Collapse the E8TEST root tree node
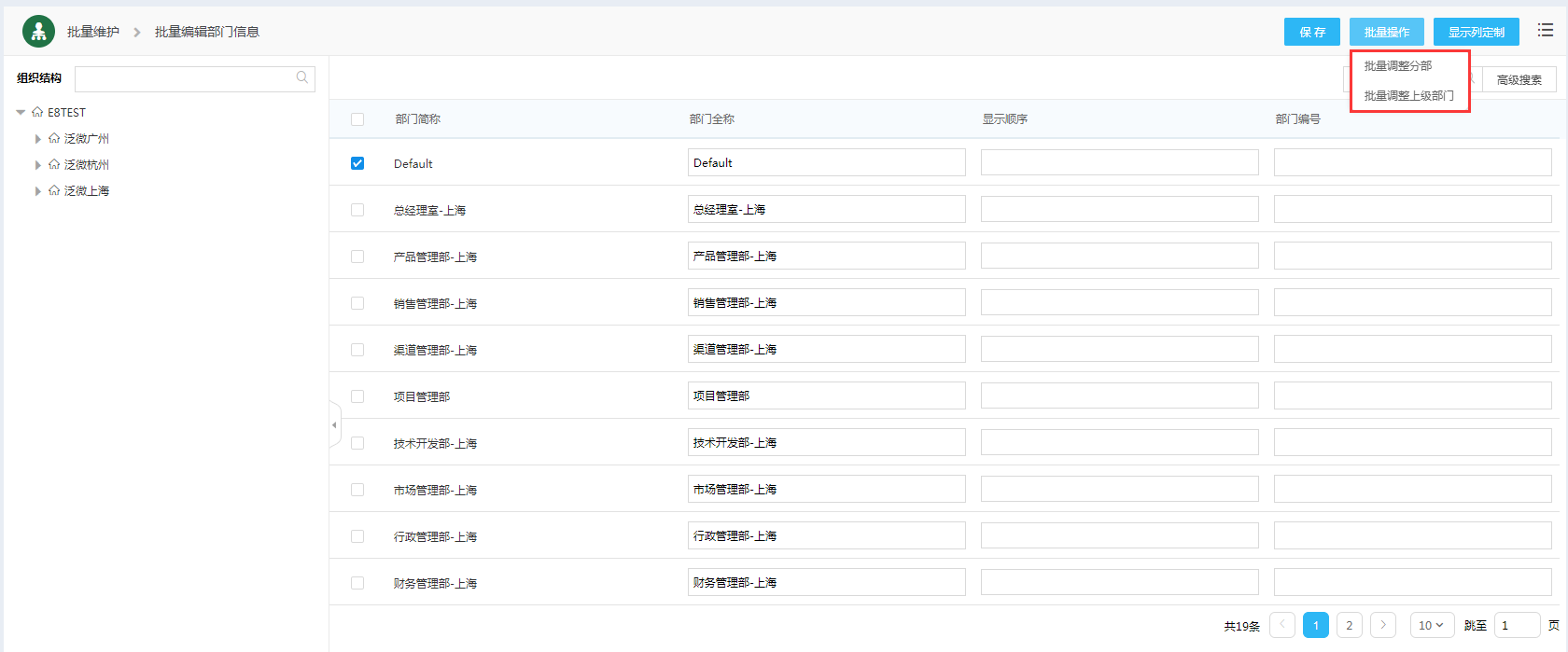Viewport: 1568px width, 652px height. [21, 112]
